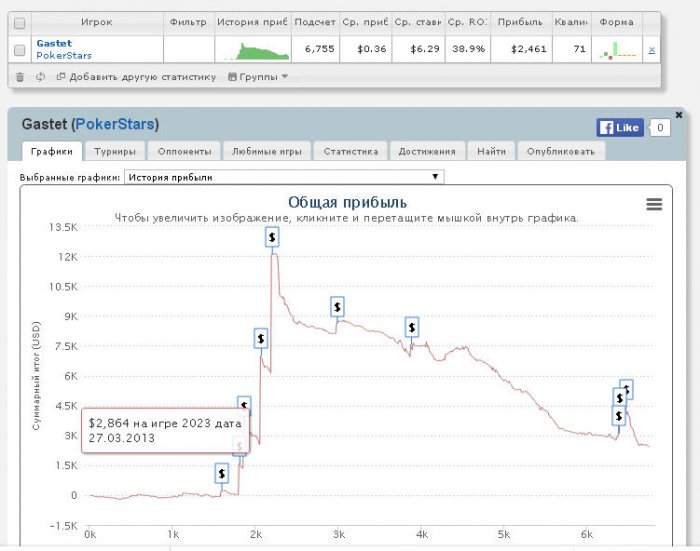Sort by the Фильтр column header

coord(188,22)
